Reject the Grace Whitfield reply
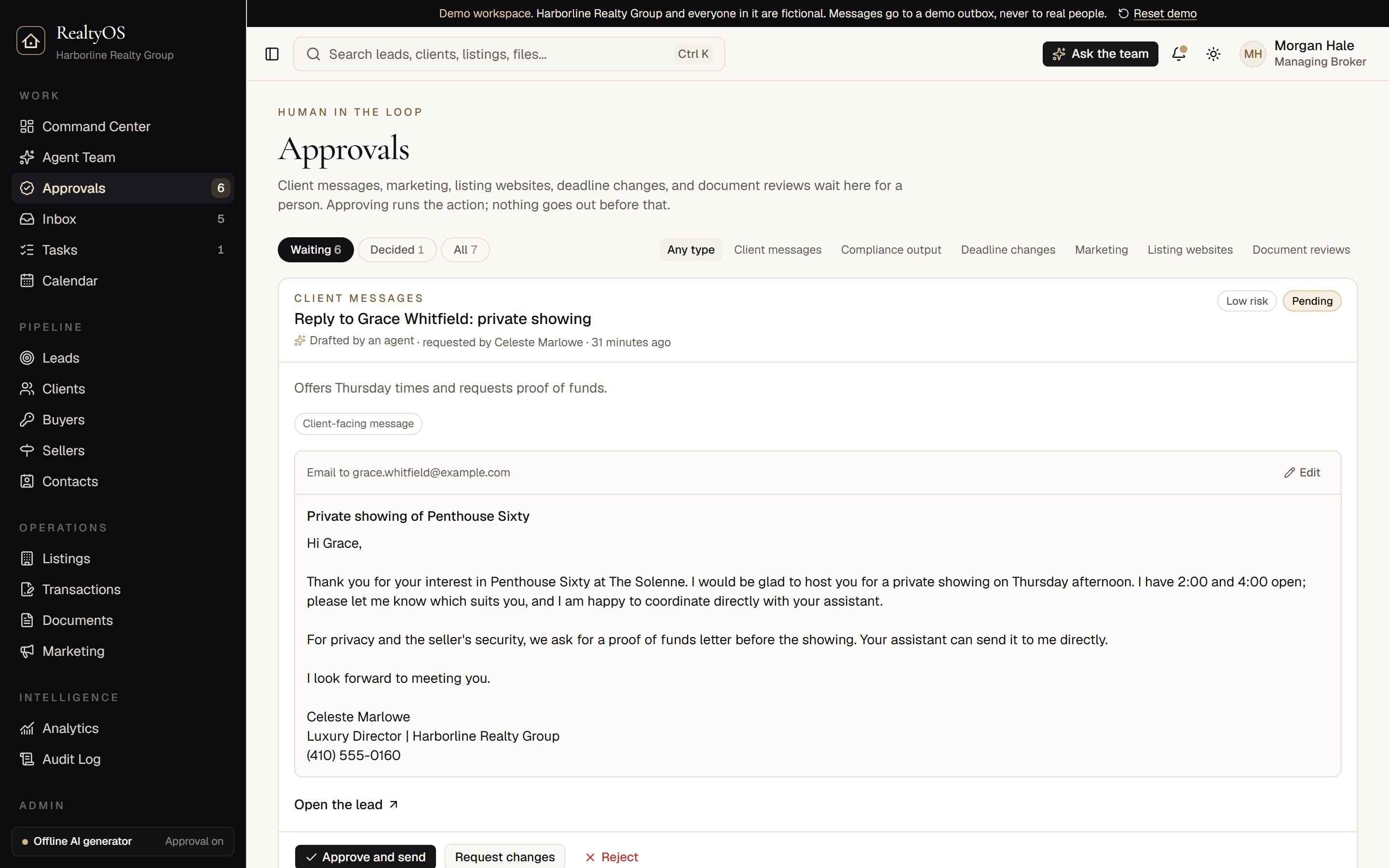 pos(612,856)
